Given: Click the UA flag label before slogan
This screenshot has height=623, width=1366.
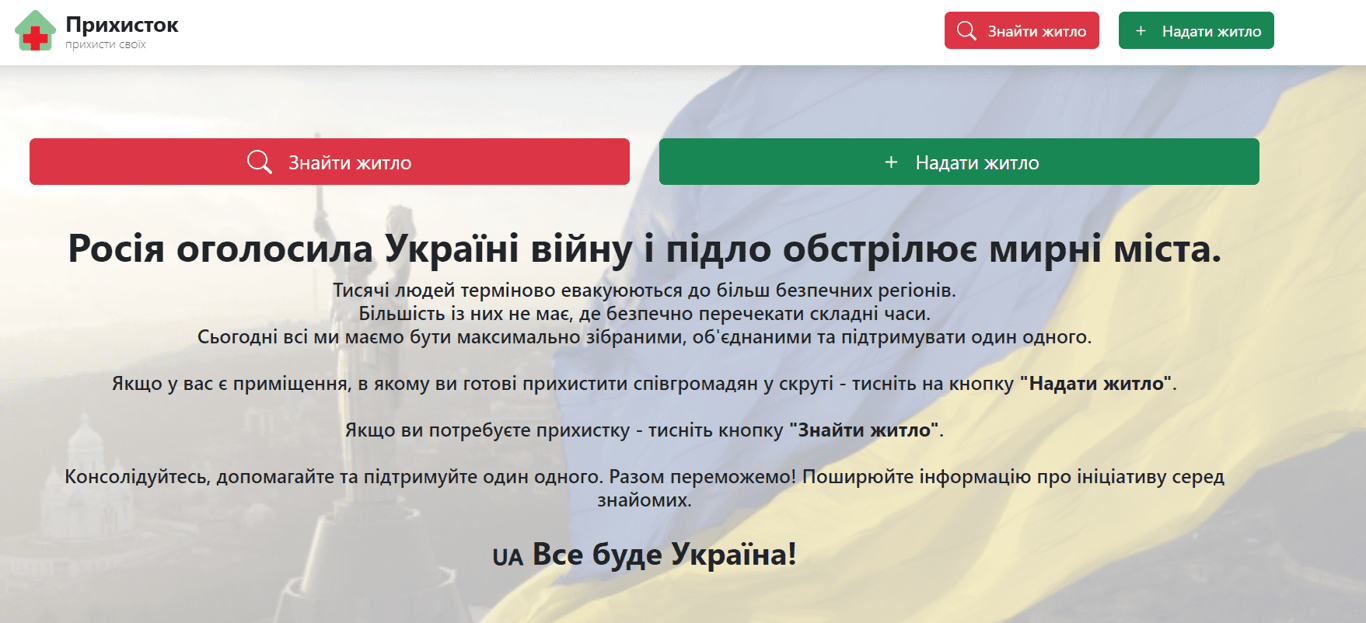Looking at the screenshot, I should pos(508,558).
